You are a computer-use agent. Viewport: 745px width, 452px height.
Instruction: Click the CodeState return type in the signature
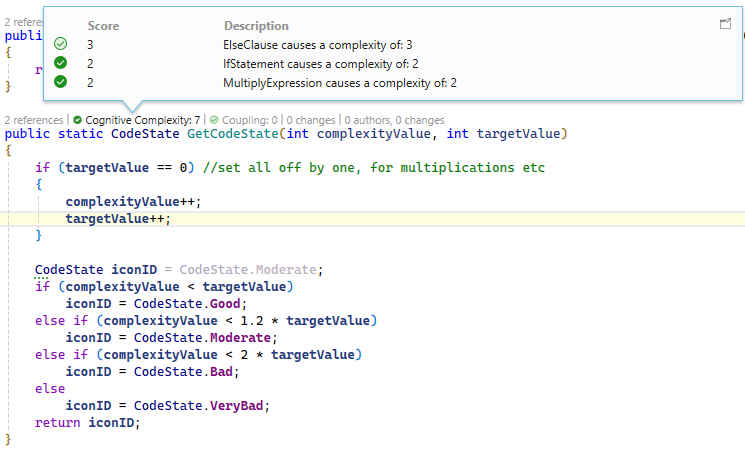145,134
